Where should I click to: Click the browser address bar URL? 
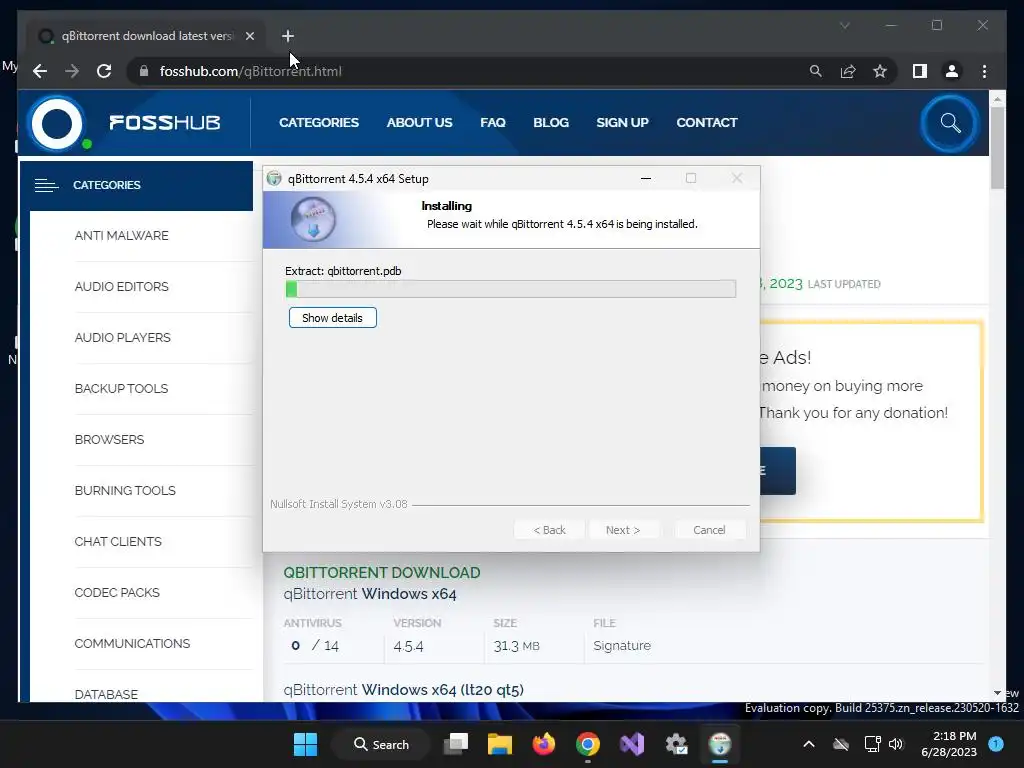click(250, 71)
